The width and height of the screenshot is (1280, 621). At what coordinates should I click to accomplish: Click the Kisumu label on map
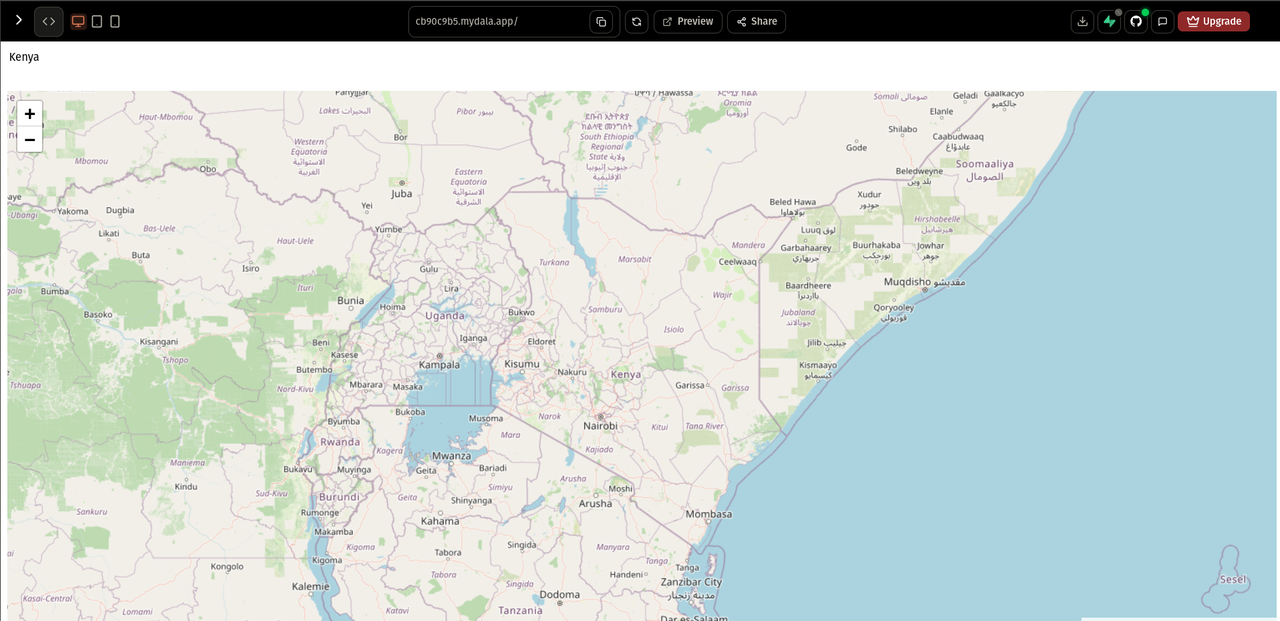[x=522, y=364]
